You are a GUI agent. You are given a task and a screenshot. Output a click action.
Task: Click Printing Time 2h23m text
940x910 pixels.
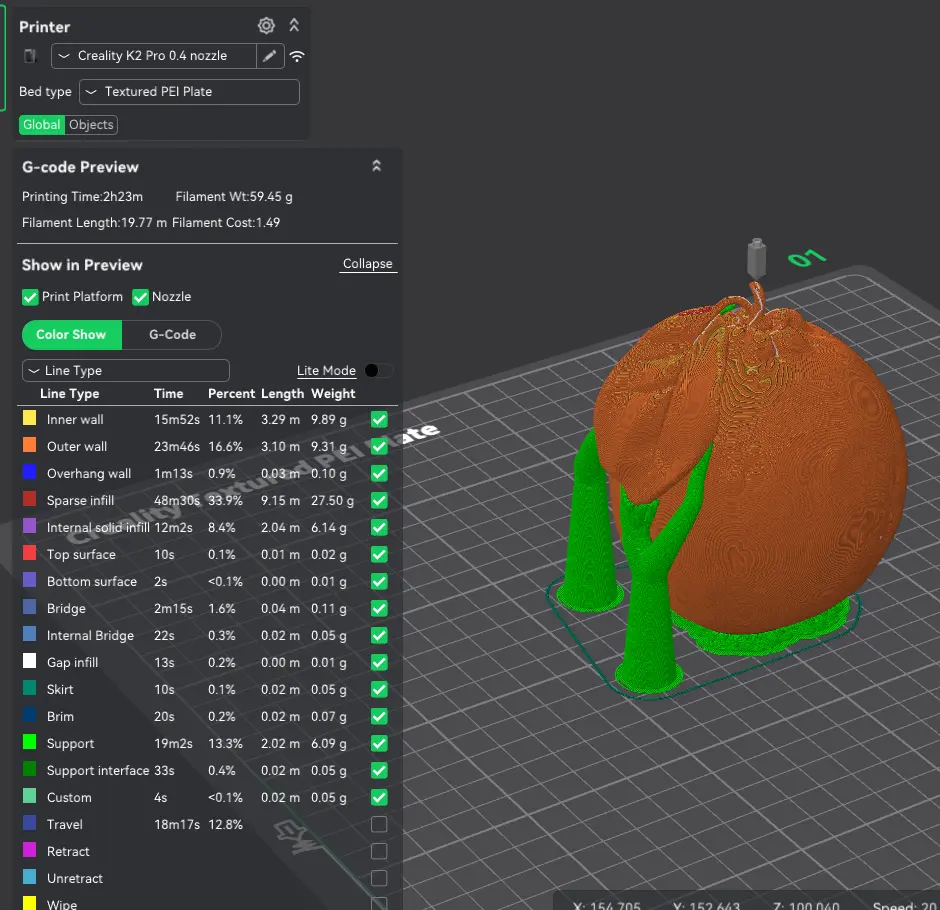(x=83, y=197)
